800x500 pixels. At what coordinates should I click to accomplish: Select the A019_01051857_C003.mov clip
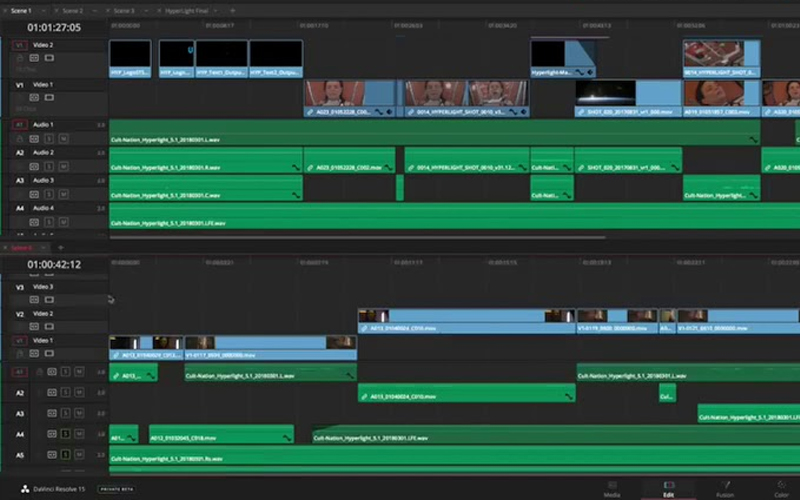tap(721, 98)
